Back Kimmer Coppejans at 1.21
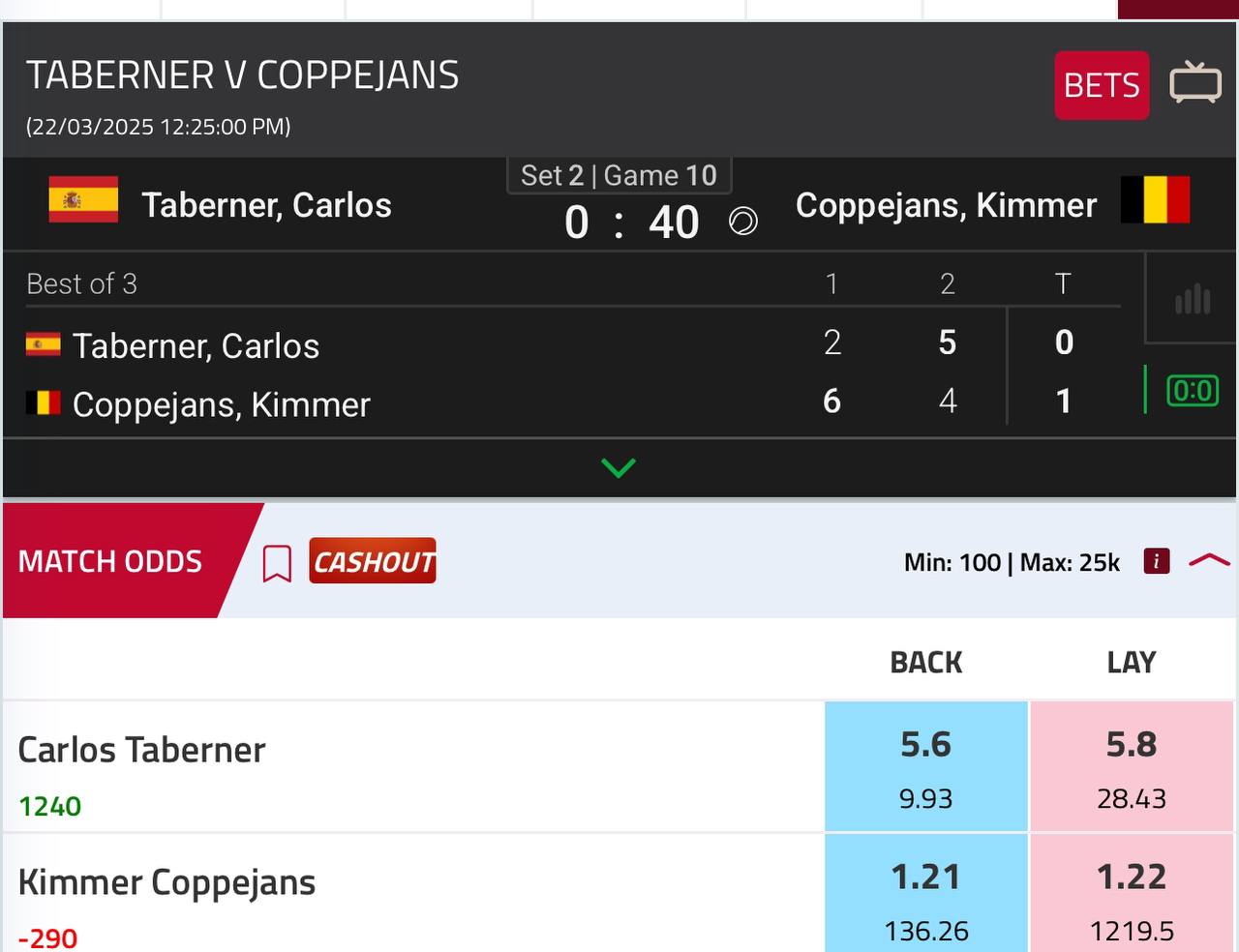Screen dimensions: 1239x952 926,893
